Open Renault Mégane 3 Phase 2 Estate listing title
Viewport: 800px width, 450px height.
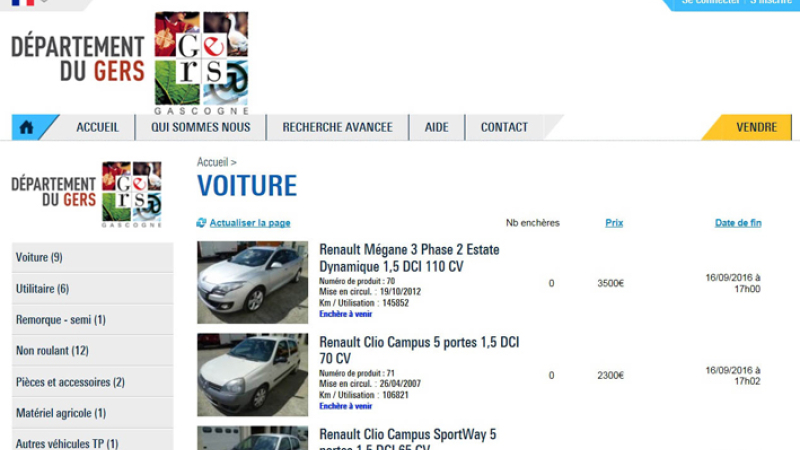pyautogui.click(x=409, y=258)
